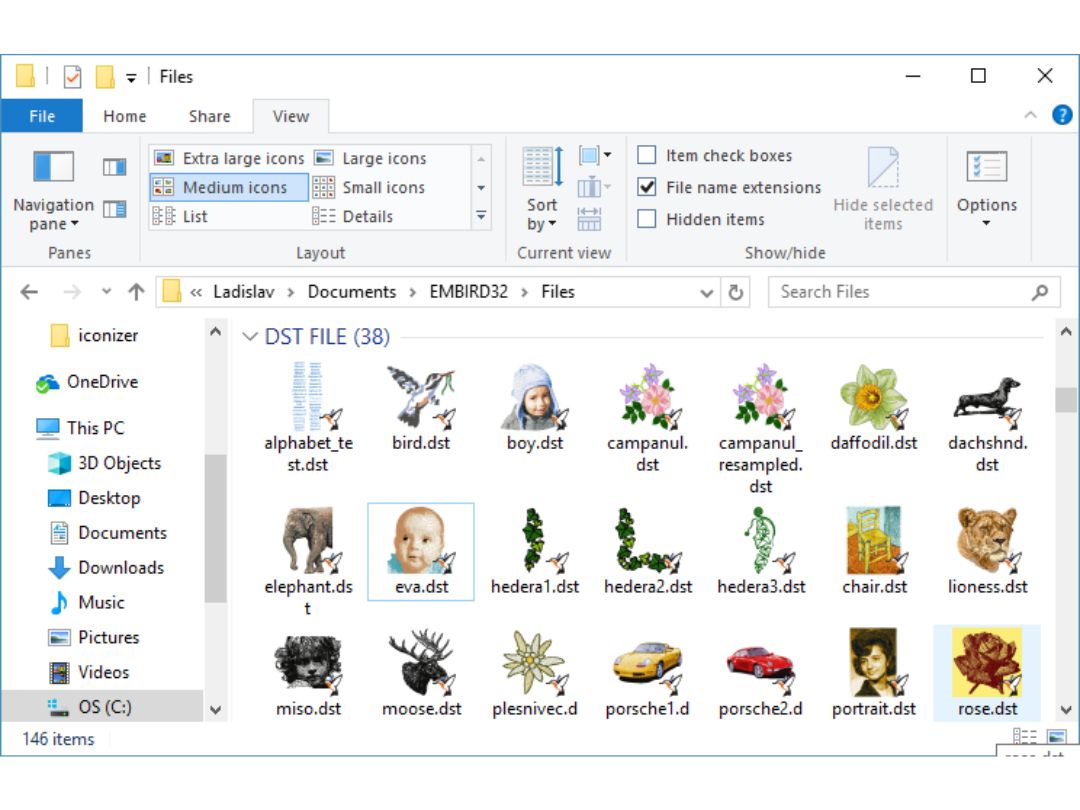Select Large icons layout
This screenshot has height=810, width=1080.
(x=371, y=158)
